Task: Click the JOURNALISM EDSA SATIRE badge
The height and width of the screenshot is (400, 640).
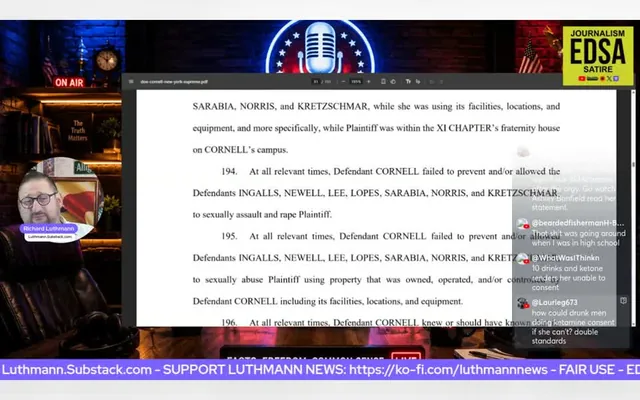Action: (x=598, y=56)
